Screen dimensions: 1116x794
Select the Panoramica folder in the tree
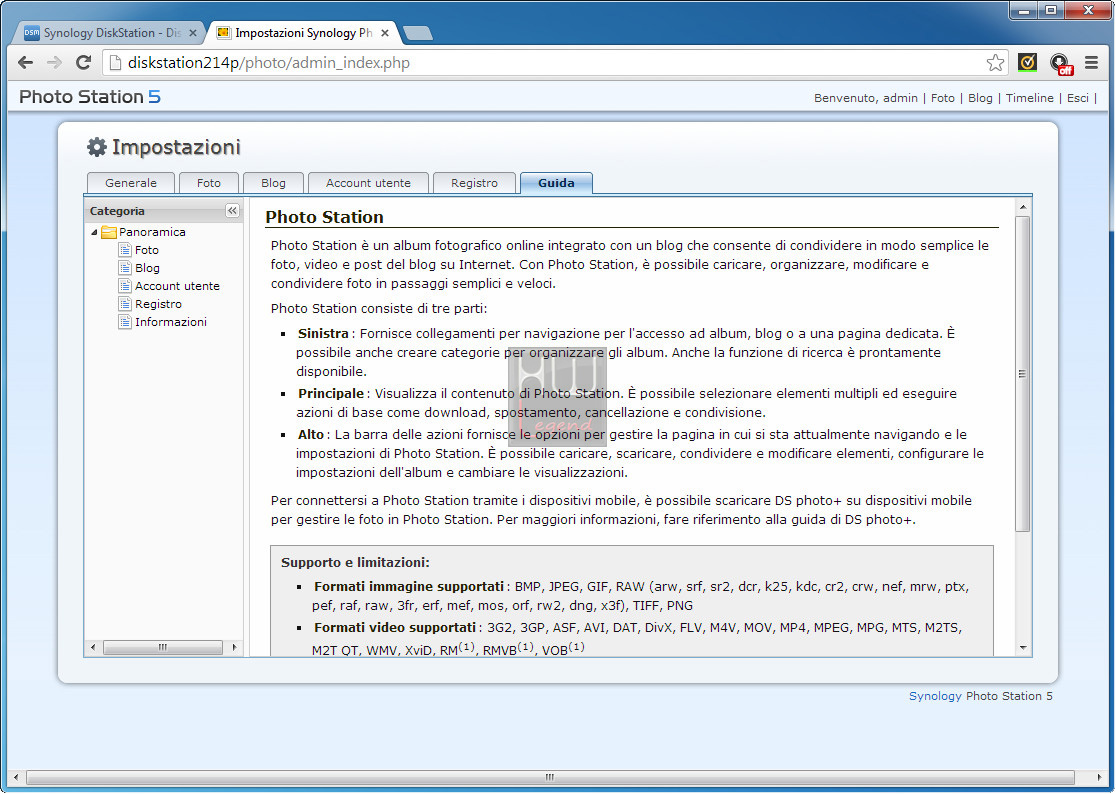pyautogui.click(x=152, y=232)
